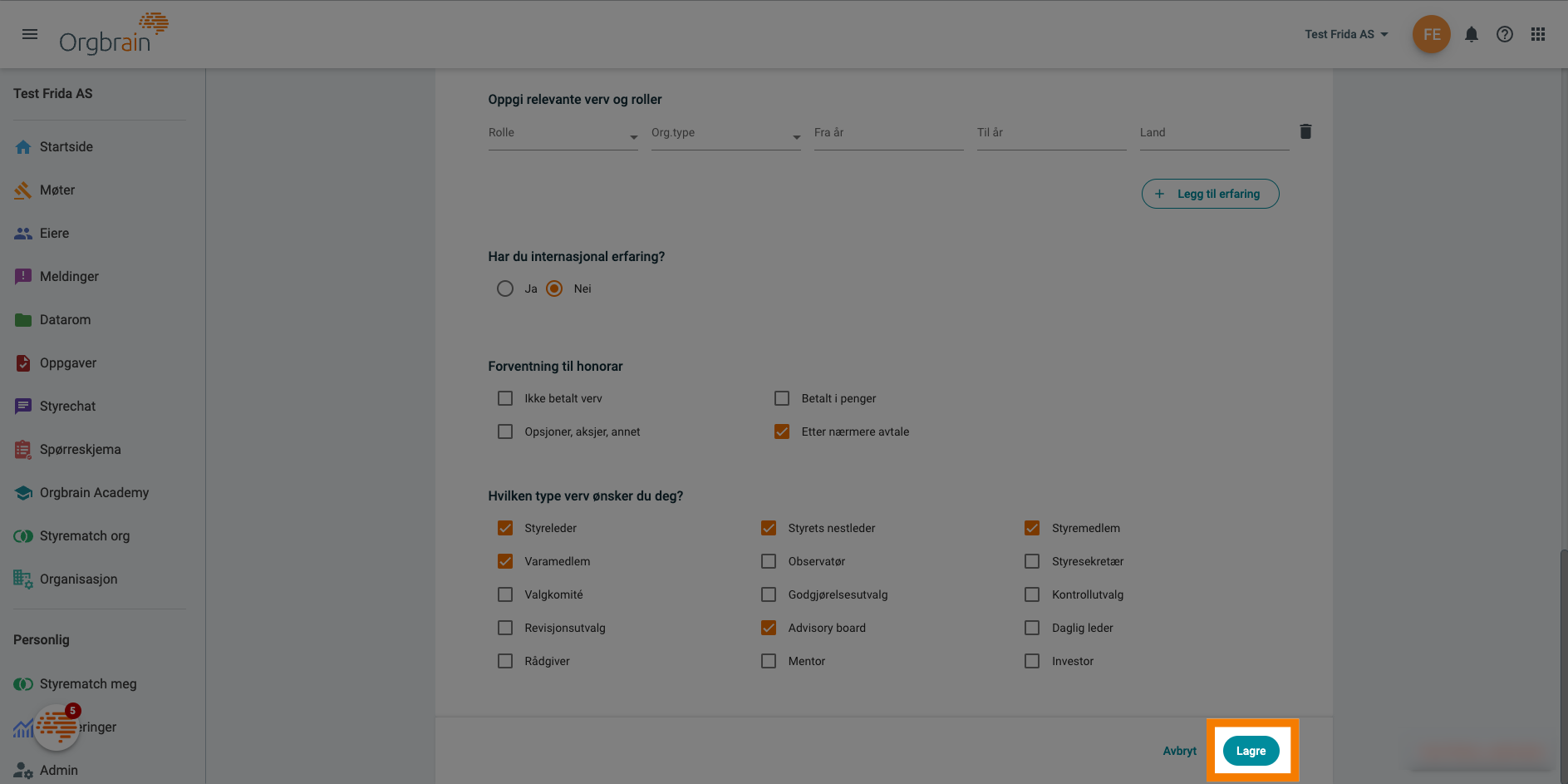Click the Styrematch org icon
Screen dimensions: 1568x784
pos(23,536)
